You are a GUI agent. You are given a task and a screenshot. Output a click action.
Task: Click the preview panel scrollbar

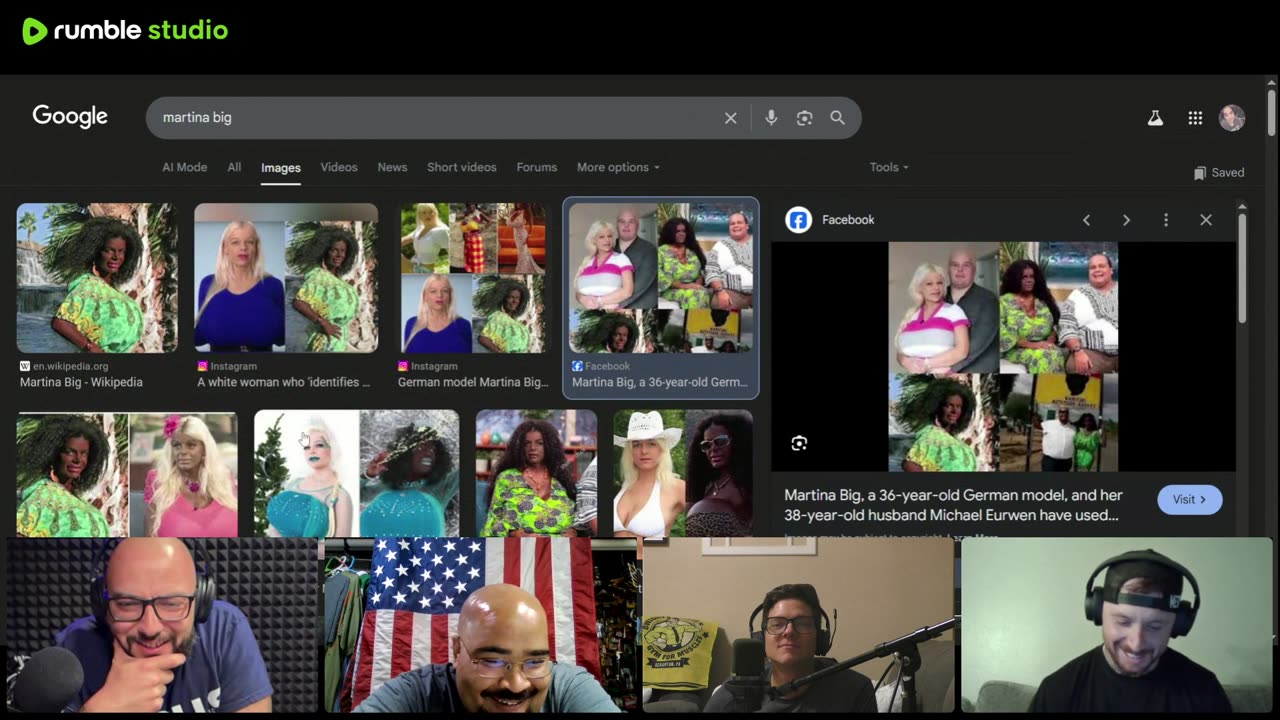(1242, 267)
